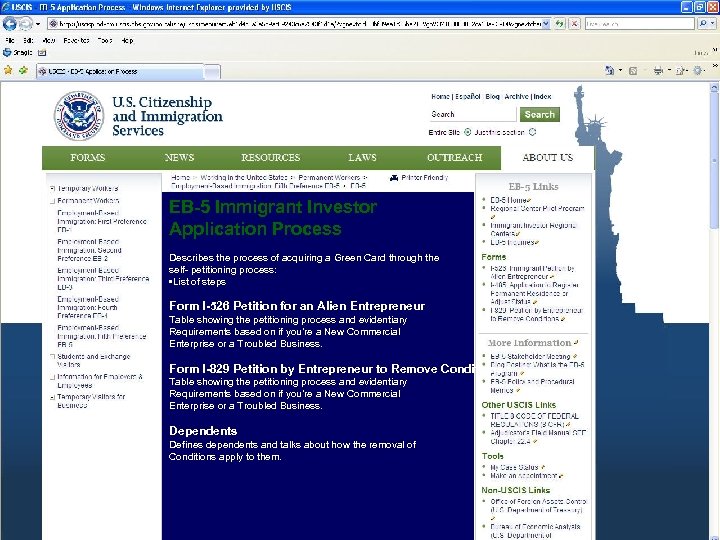Click the site Search text field

point(472,114)
